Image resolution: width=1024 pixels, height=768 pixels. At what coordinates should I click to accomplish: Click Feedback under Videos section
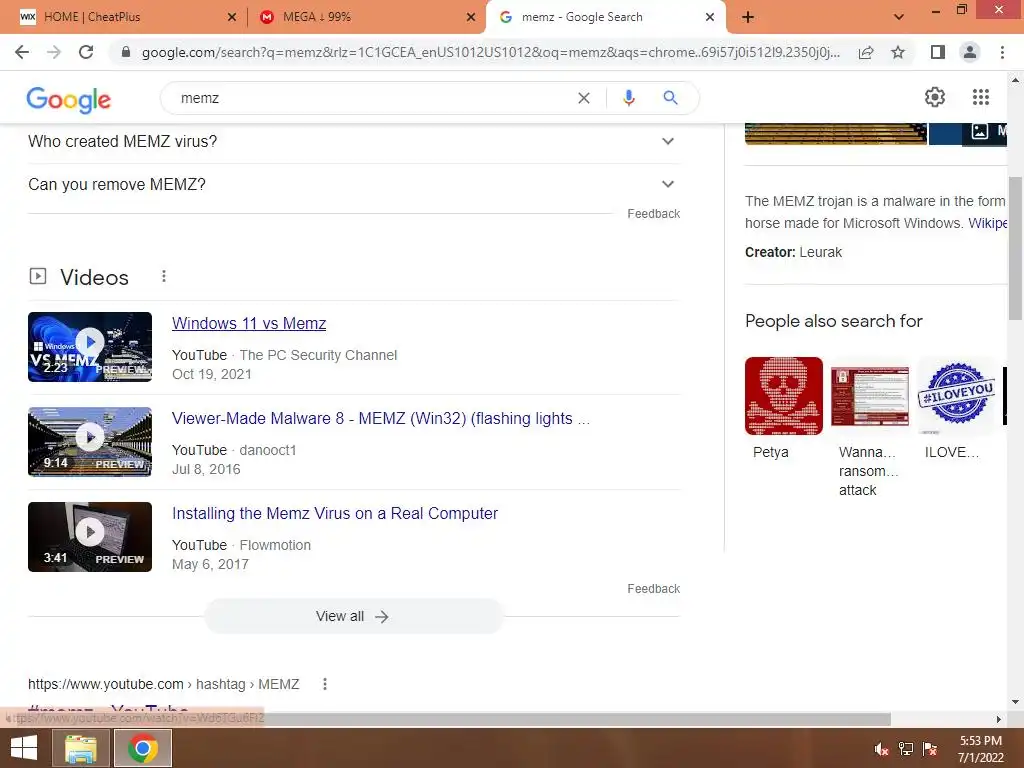pyautogui.click(x=653, y=588)
